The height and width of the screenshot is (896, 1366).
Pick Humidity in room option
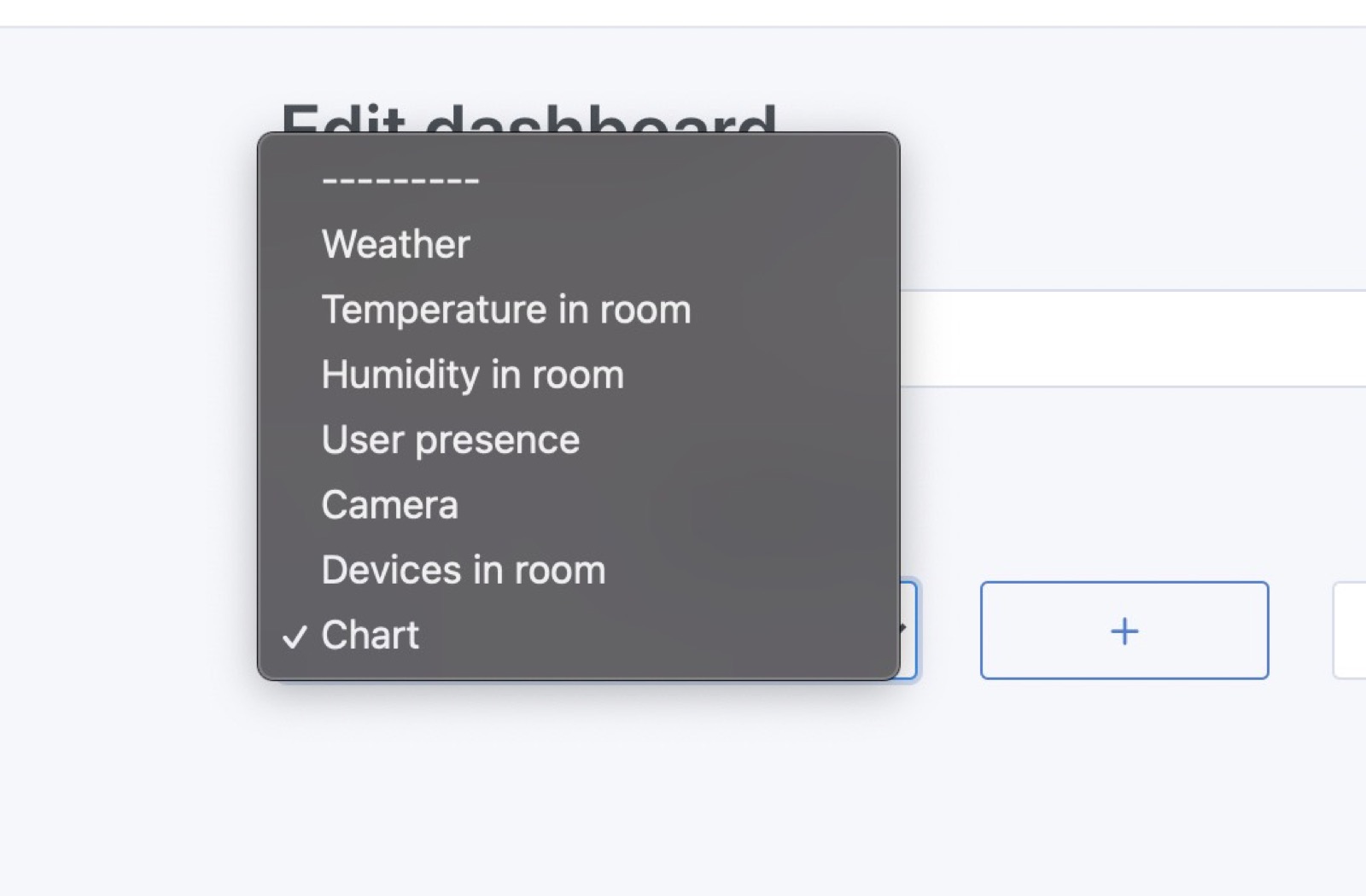pyautogui.click(x=472, y=373)
